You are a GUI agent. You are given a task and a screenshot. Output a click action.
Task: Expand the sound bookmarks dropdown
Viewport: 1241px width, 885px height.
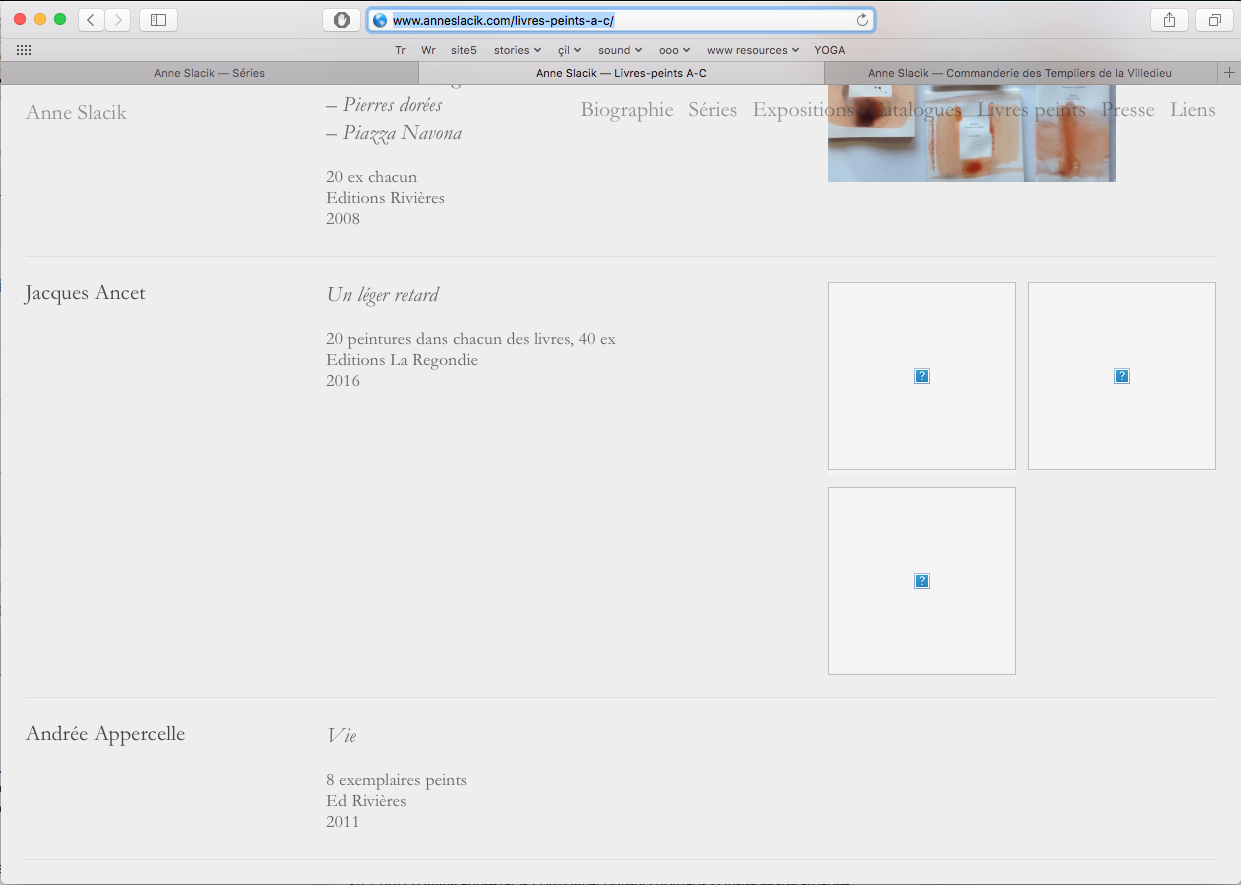[x=619, y=50]
